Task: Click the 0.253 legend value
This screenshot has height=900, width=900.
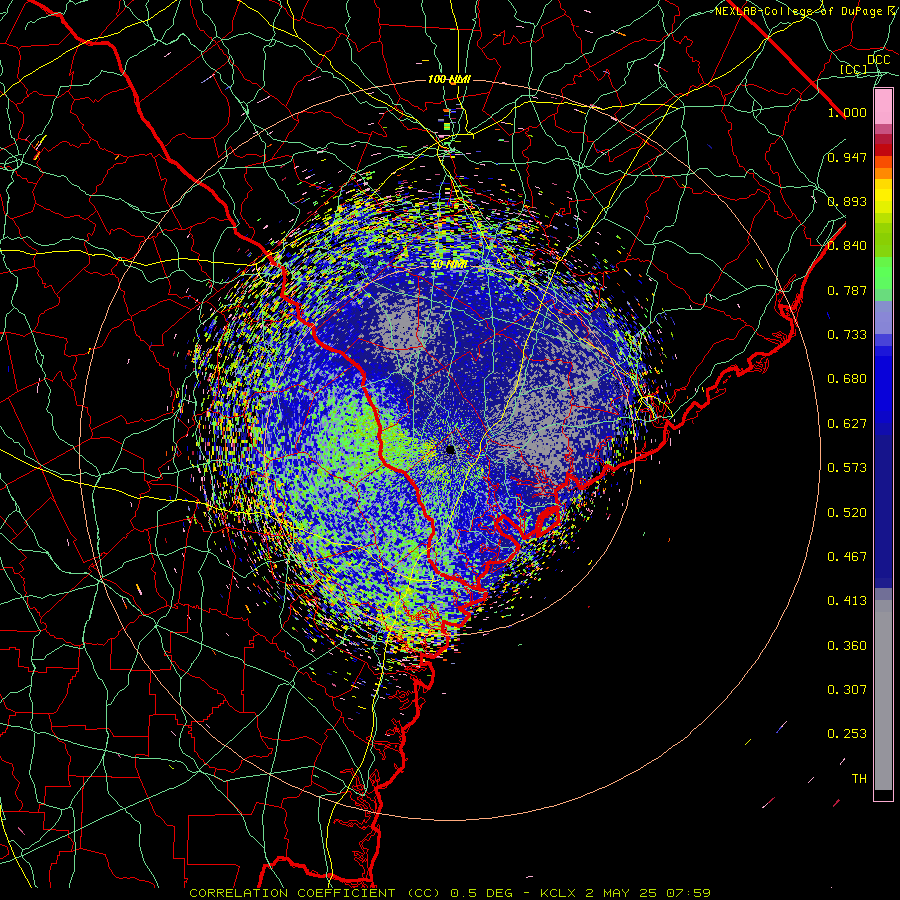Action: point(847,734)
